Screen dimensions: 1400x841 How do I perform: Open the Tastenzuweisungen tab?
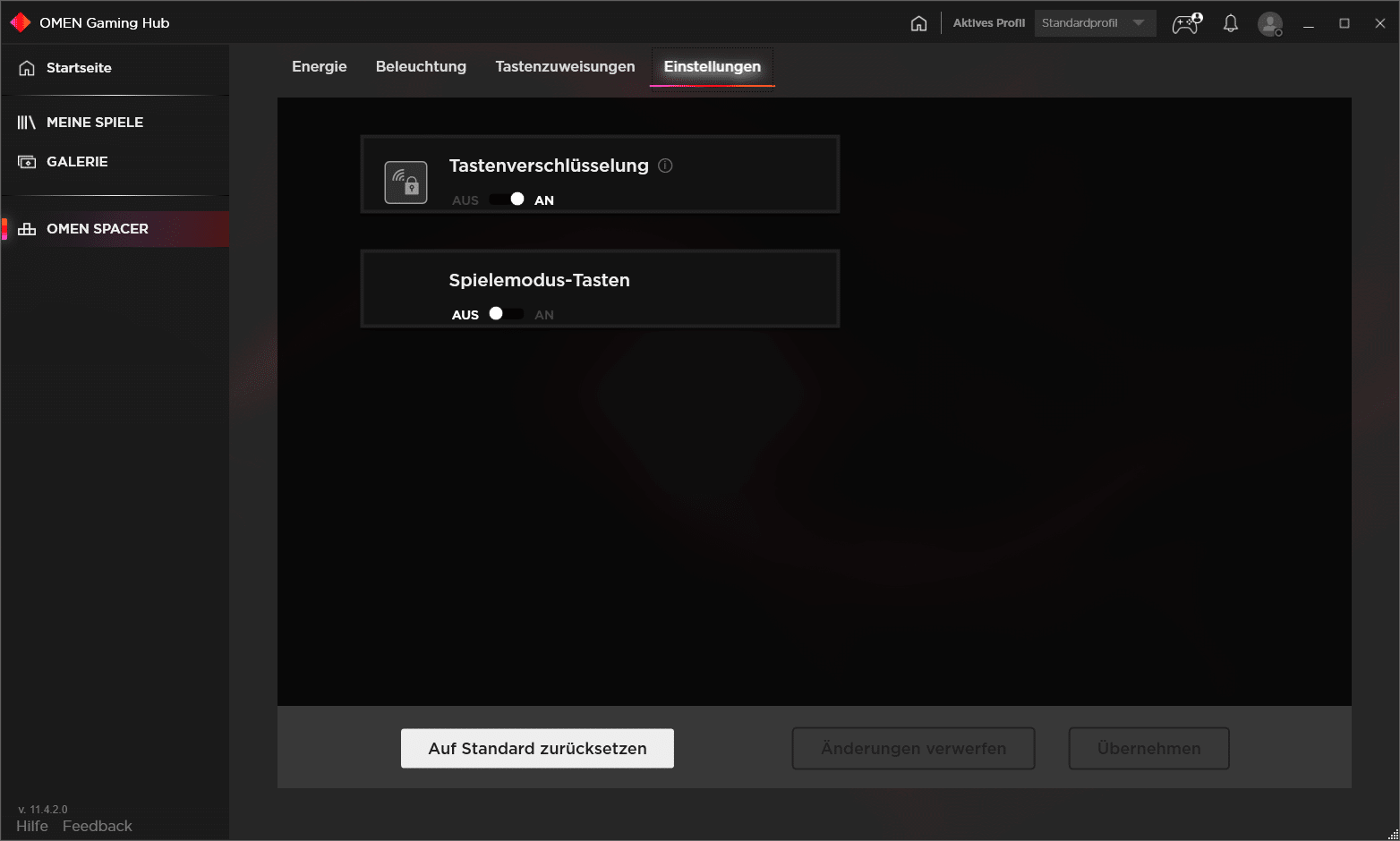[565, 67]
